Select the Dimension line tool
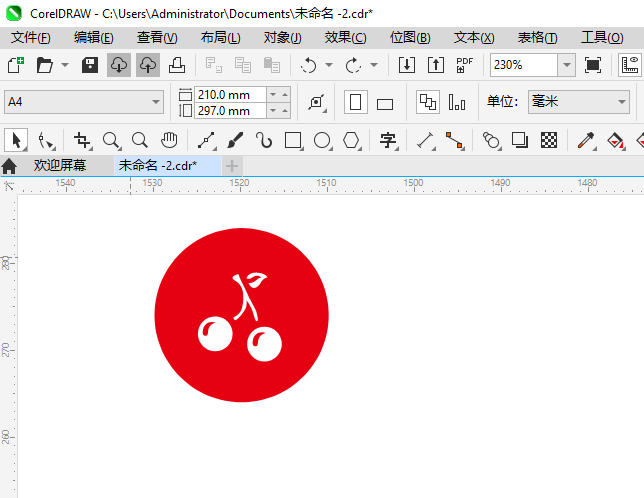 click(x=426, y=140)
